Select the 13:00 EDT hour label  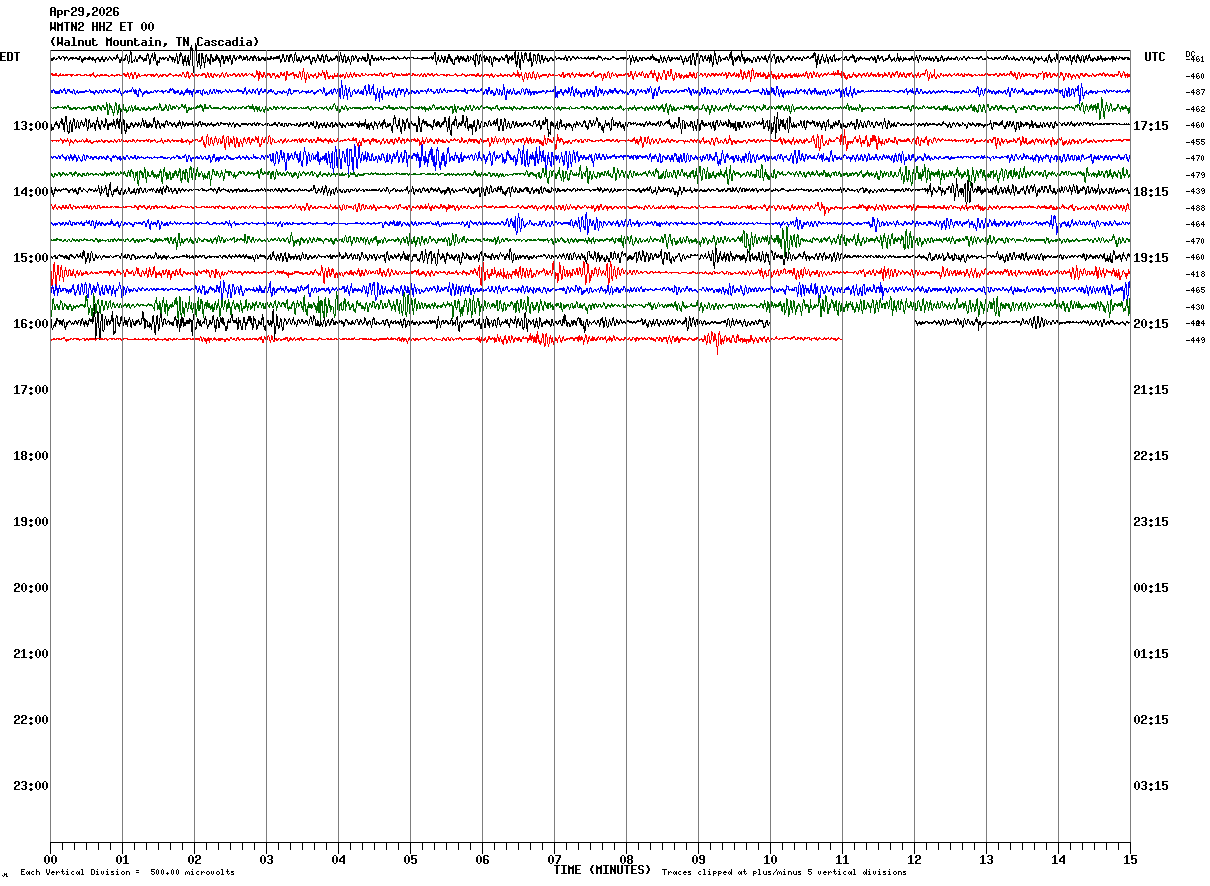tap(31, 126)
